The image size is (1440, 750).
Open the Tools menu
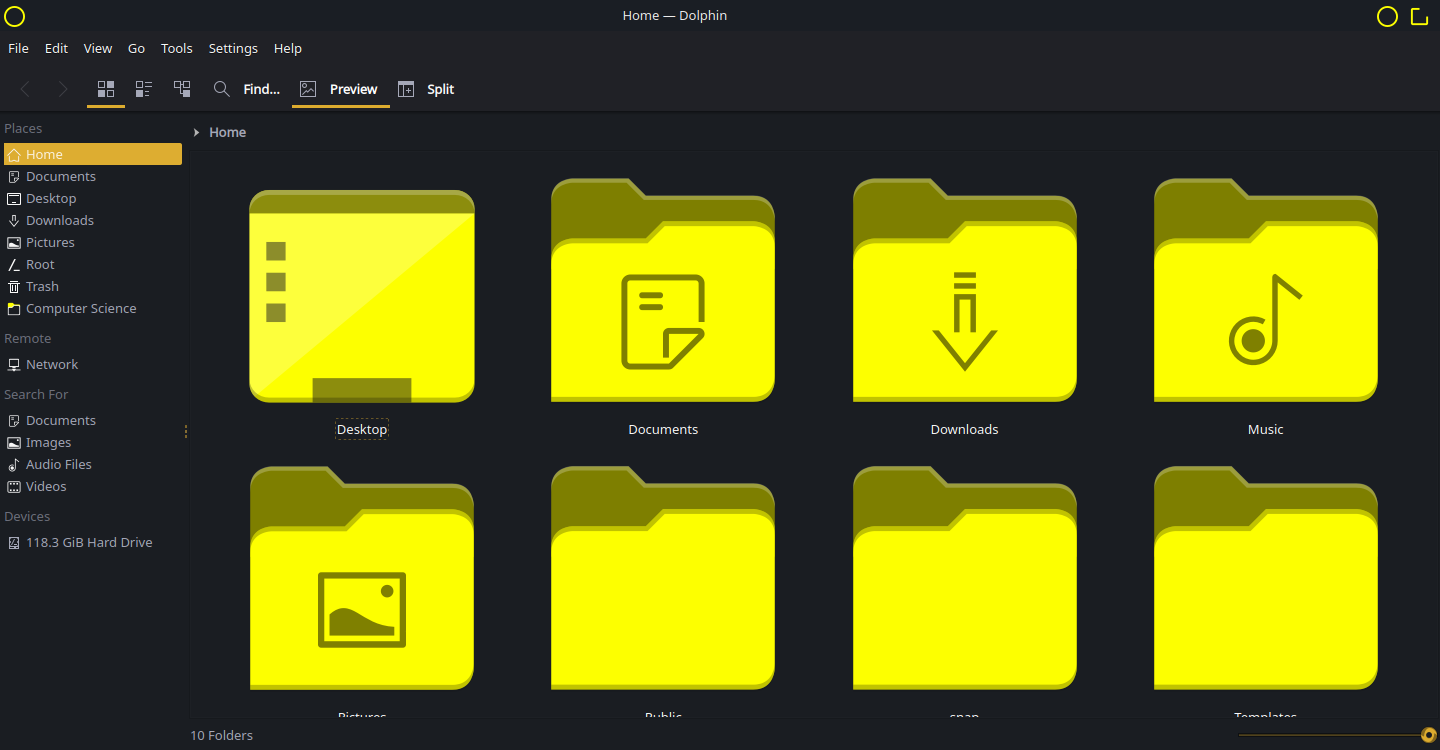pyautogui.click(x=177, y=48)
